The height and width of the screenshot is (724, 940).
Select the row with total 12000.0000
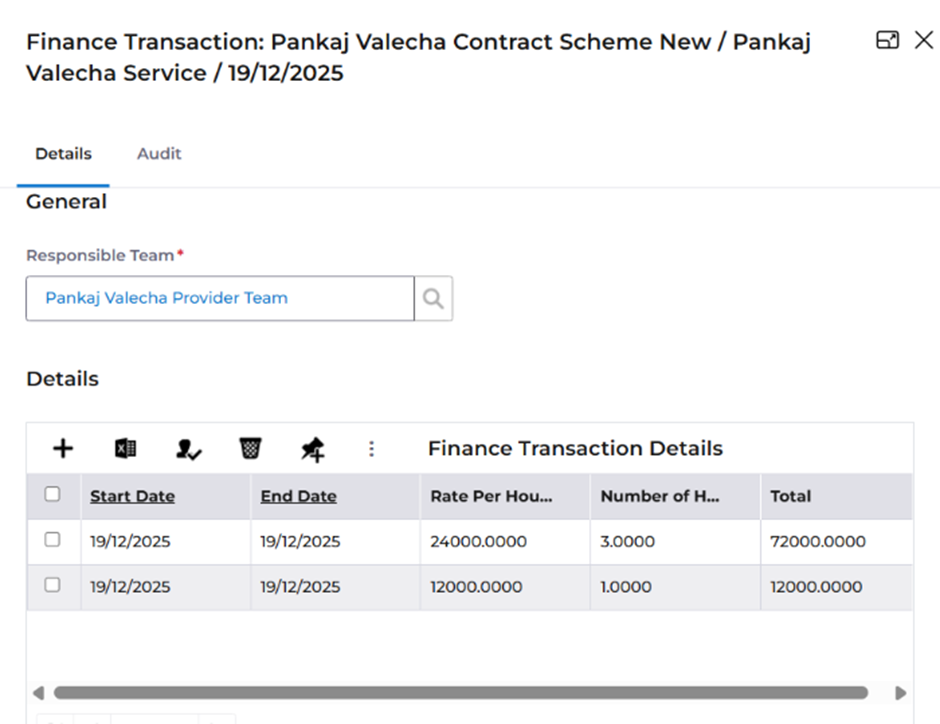[x=53, y=585]
